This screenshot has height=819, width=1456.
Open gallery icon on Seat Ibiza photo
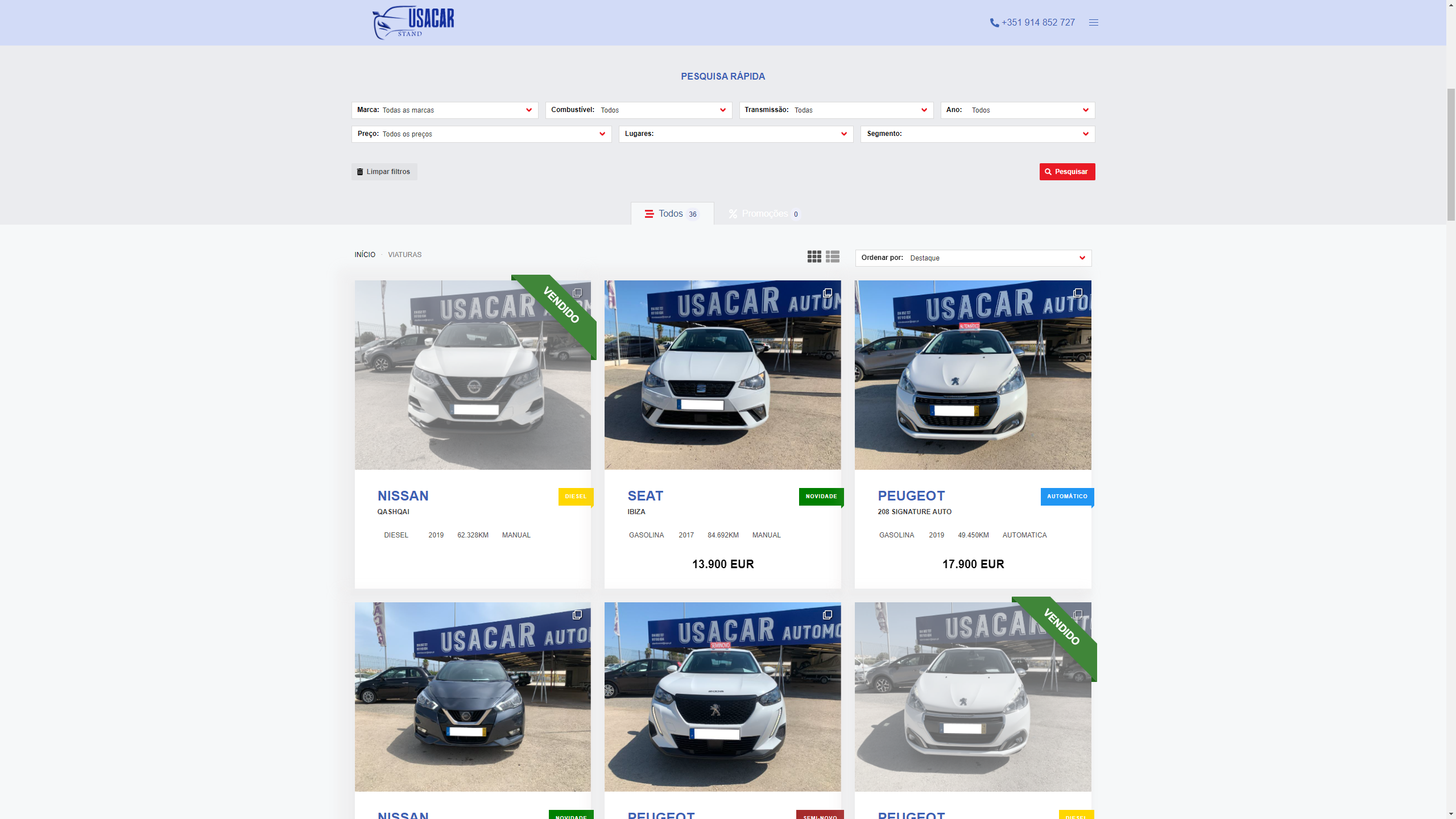pyautogui.click(x=828, y=293)
